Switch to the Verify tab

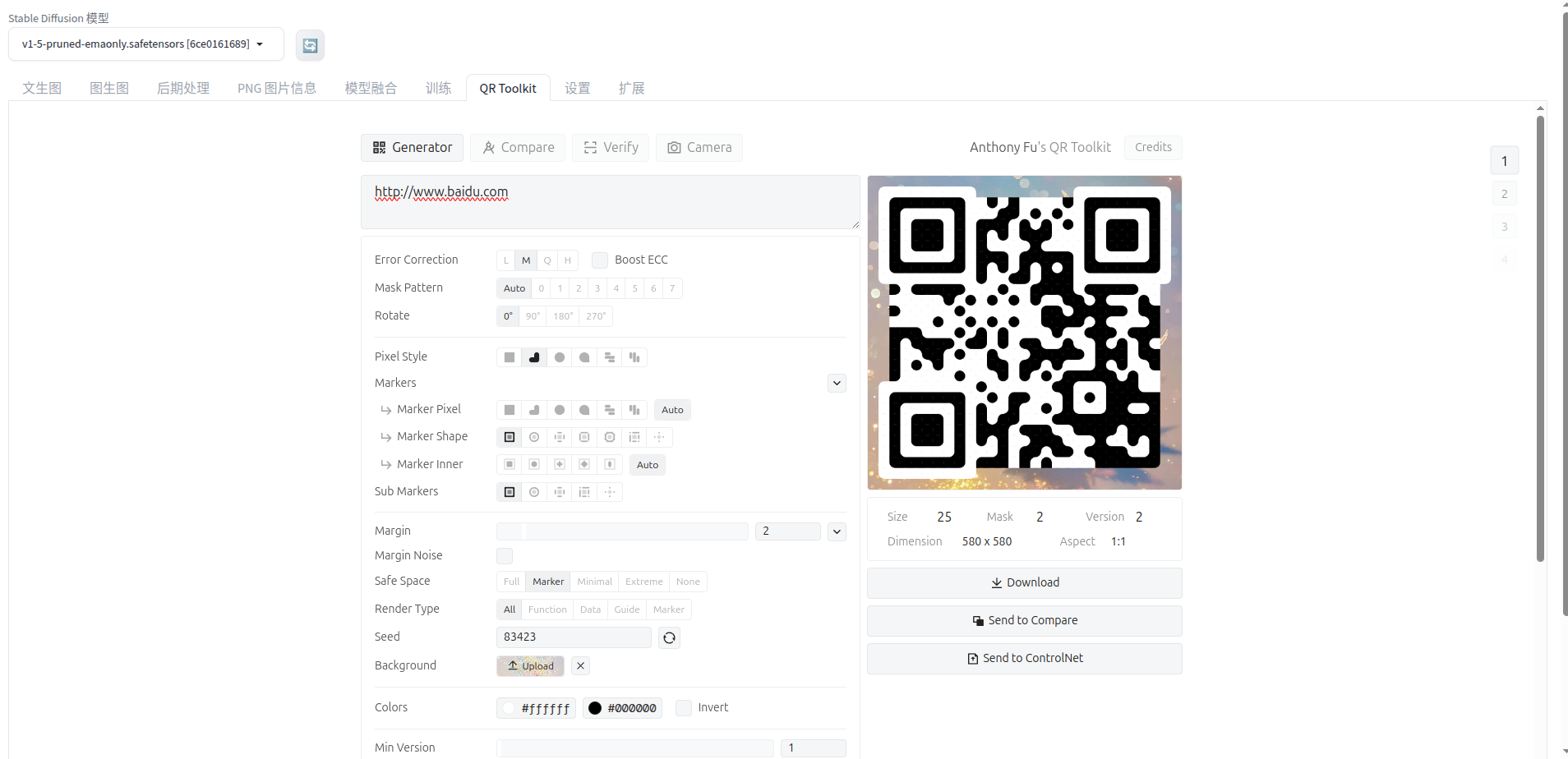[x=611, y=148]
